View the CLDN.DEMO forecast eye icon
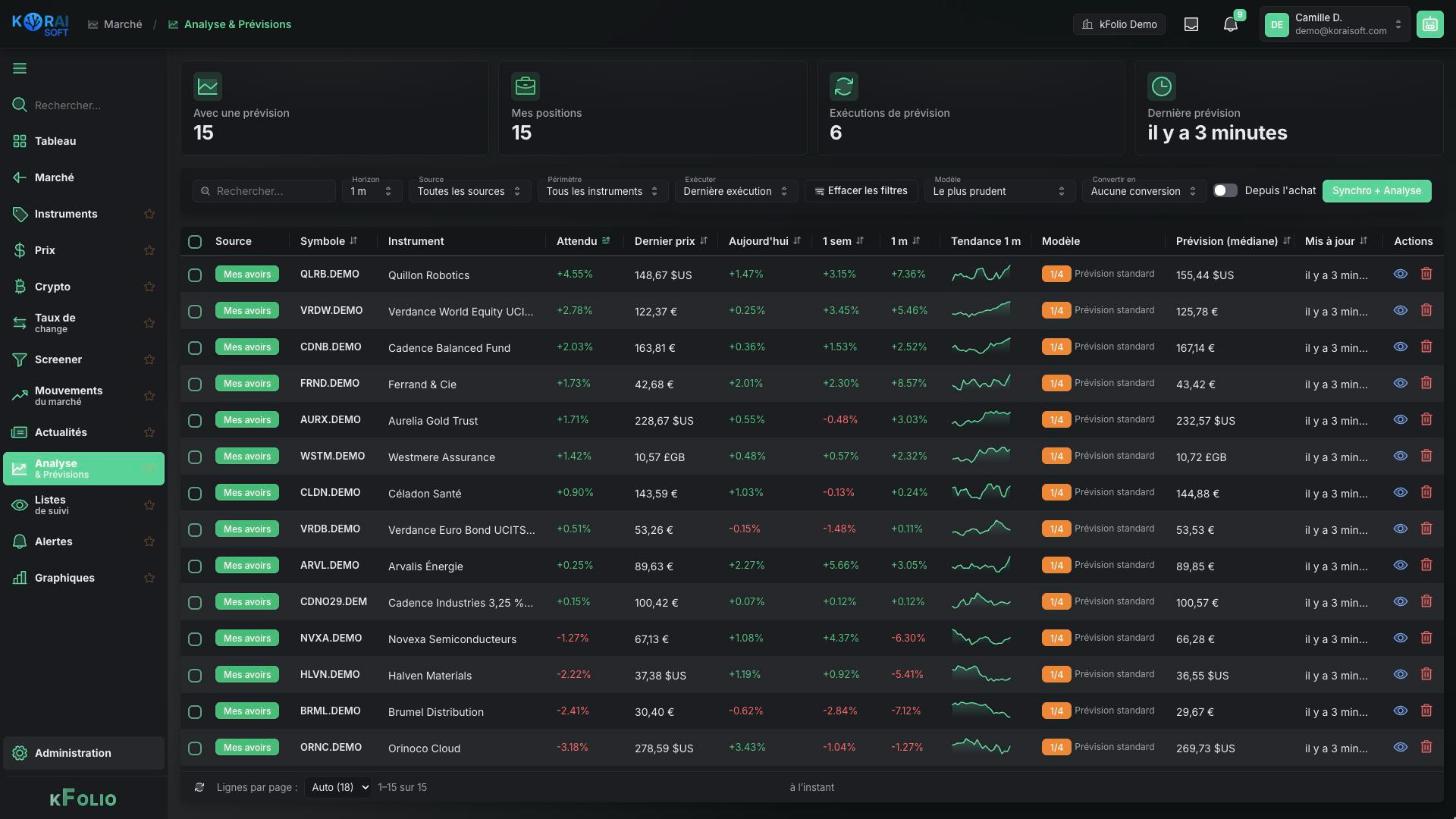 [1400, 492]
